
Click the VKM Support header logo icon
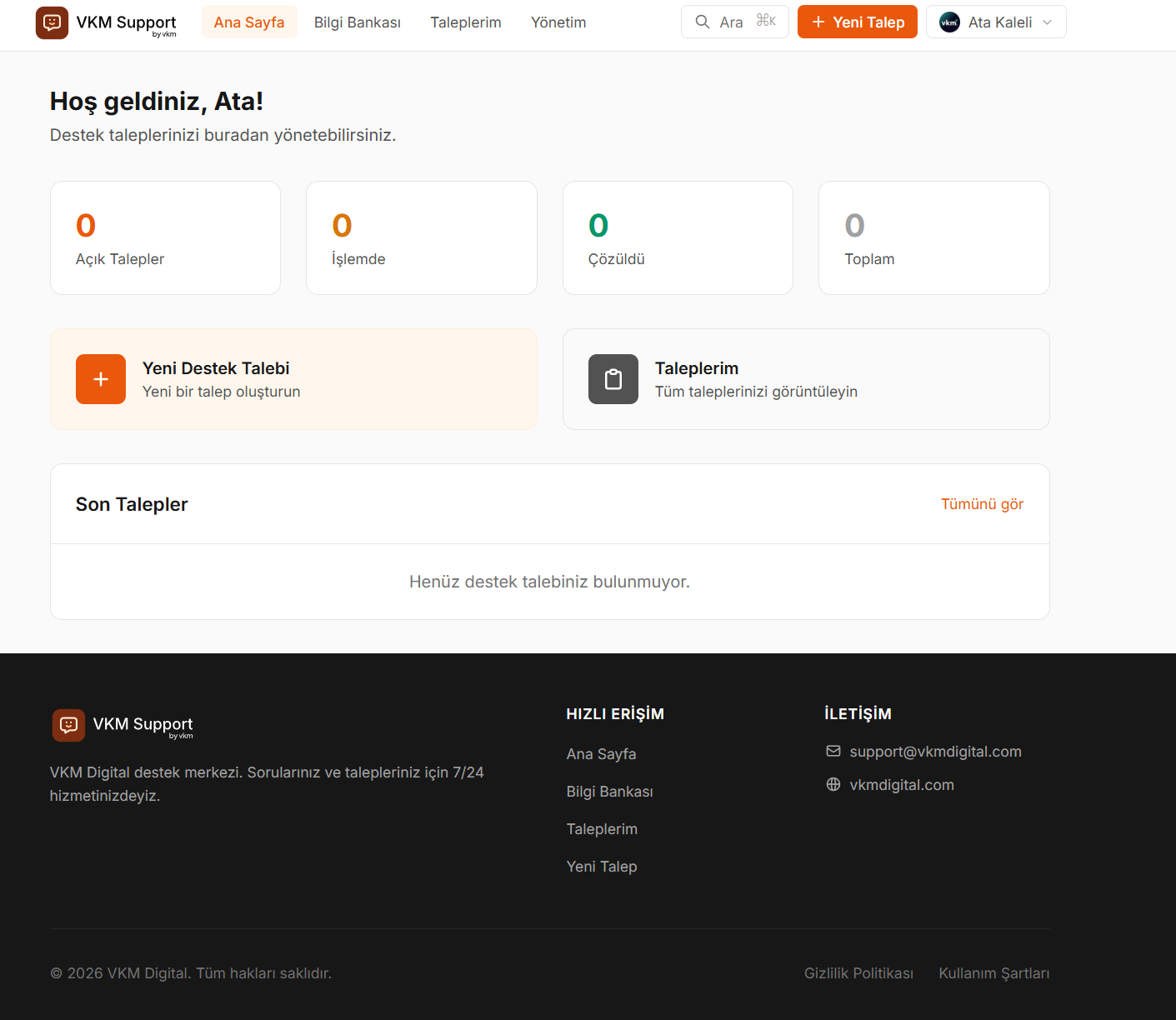(52, 22)
